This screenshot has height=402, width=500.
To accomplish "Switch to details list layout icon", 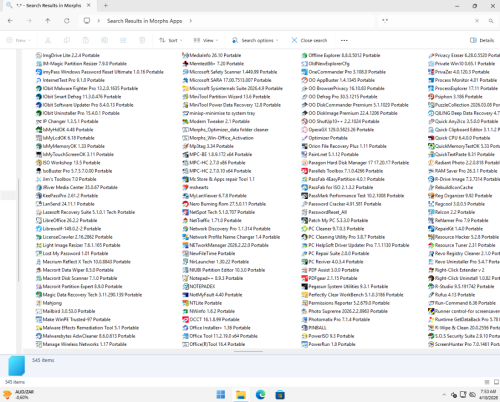I will [x=487, y=382].
